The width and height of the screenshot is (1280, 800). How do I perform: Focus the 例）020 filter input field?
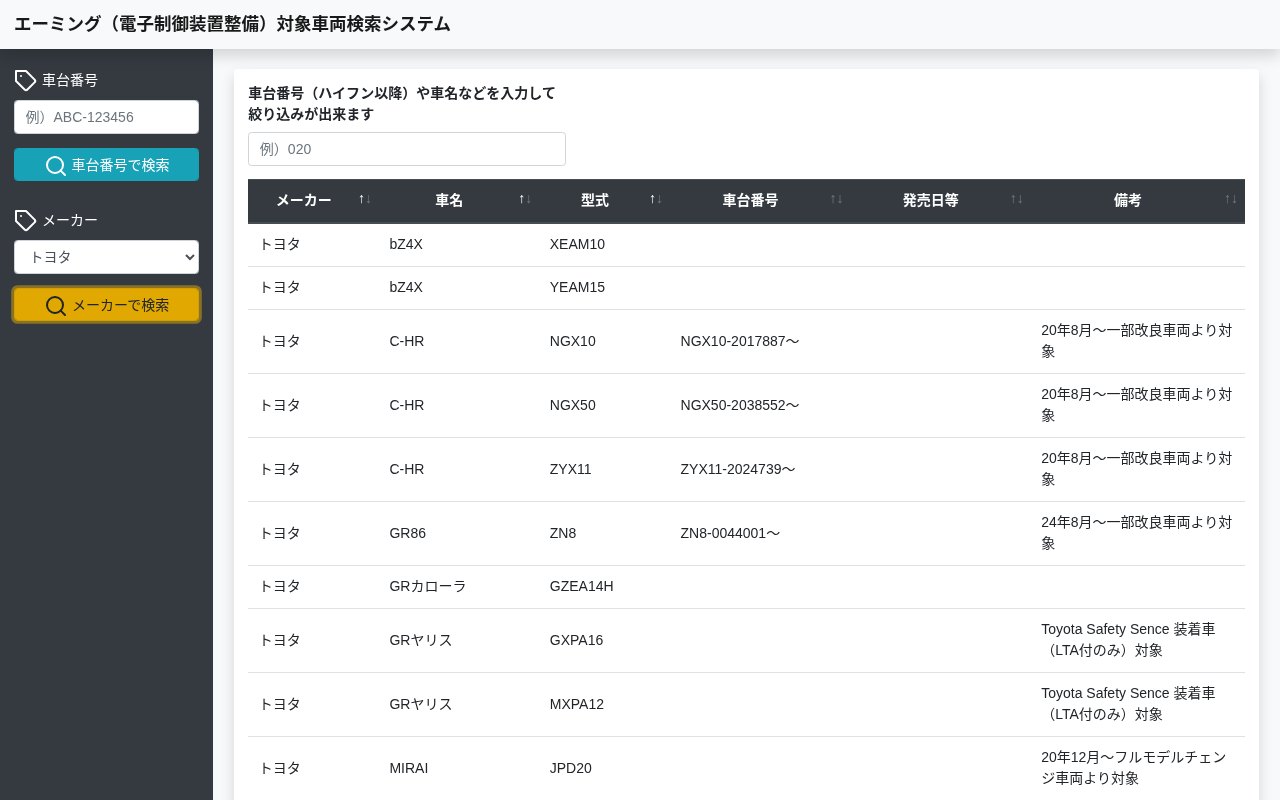407,149
